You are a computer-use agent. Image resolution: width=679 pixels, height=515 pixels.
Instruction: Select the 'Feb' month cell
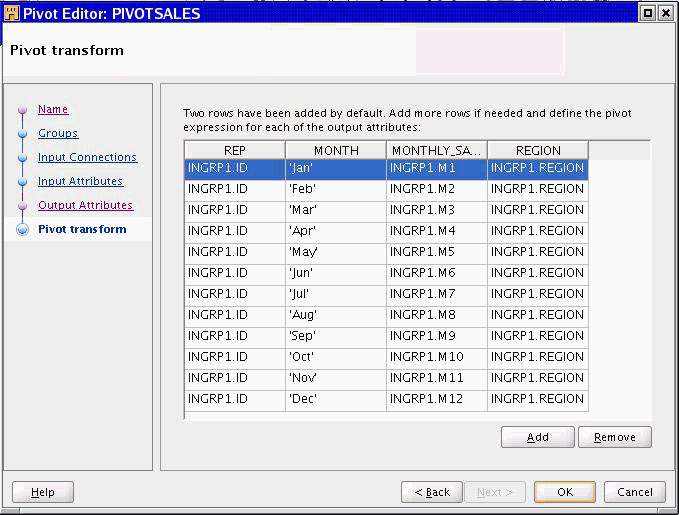(336, 189)
